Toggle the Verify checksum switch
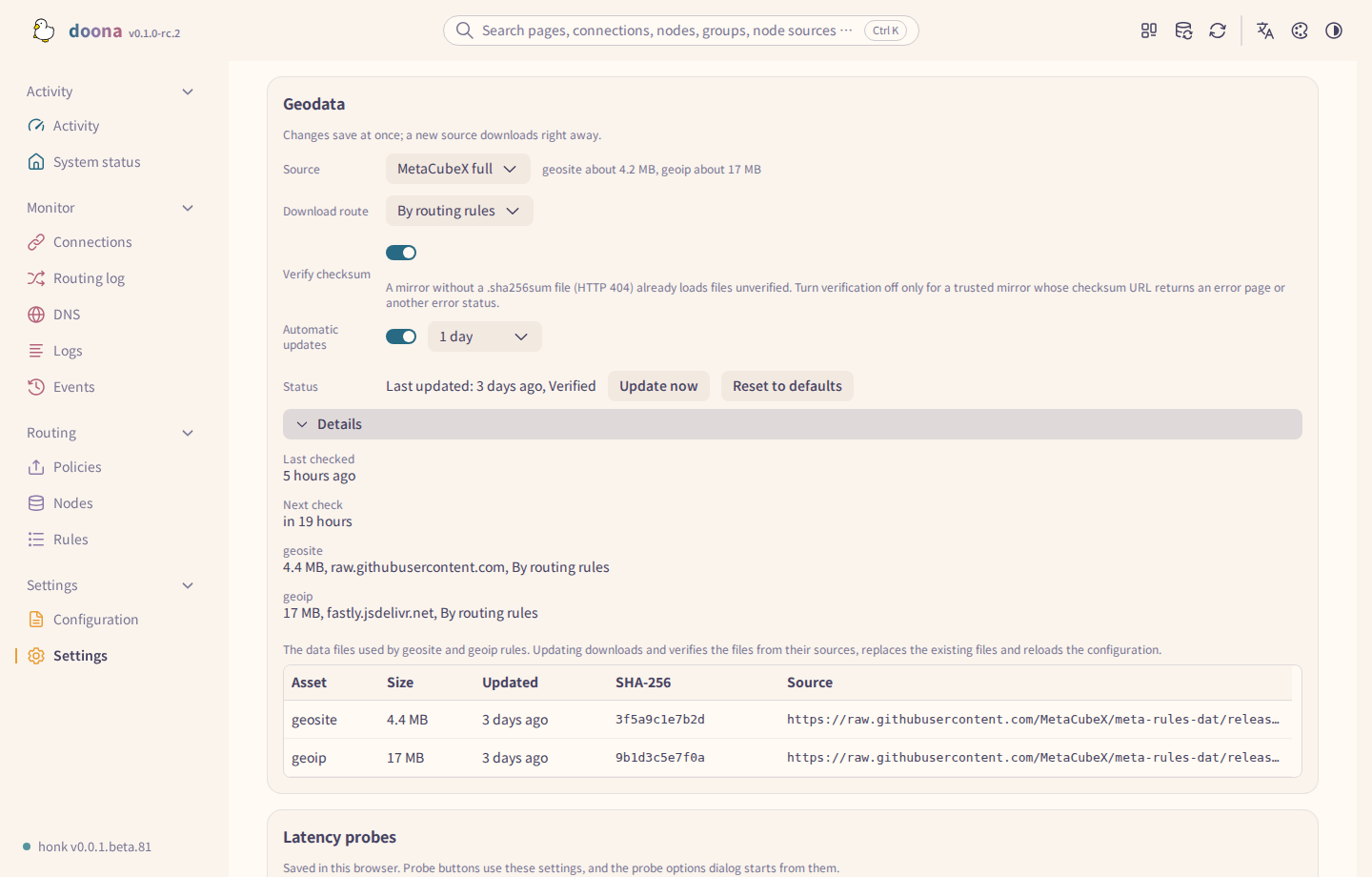1372x877 pixels. [x=401, y=253]
